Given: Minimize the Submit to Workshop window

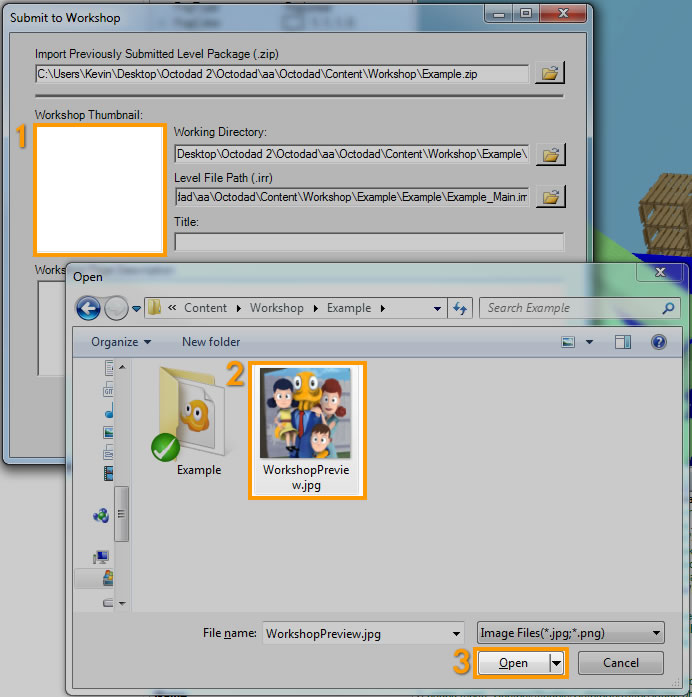Looking at the screenshot, I should 499,14.
